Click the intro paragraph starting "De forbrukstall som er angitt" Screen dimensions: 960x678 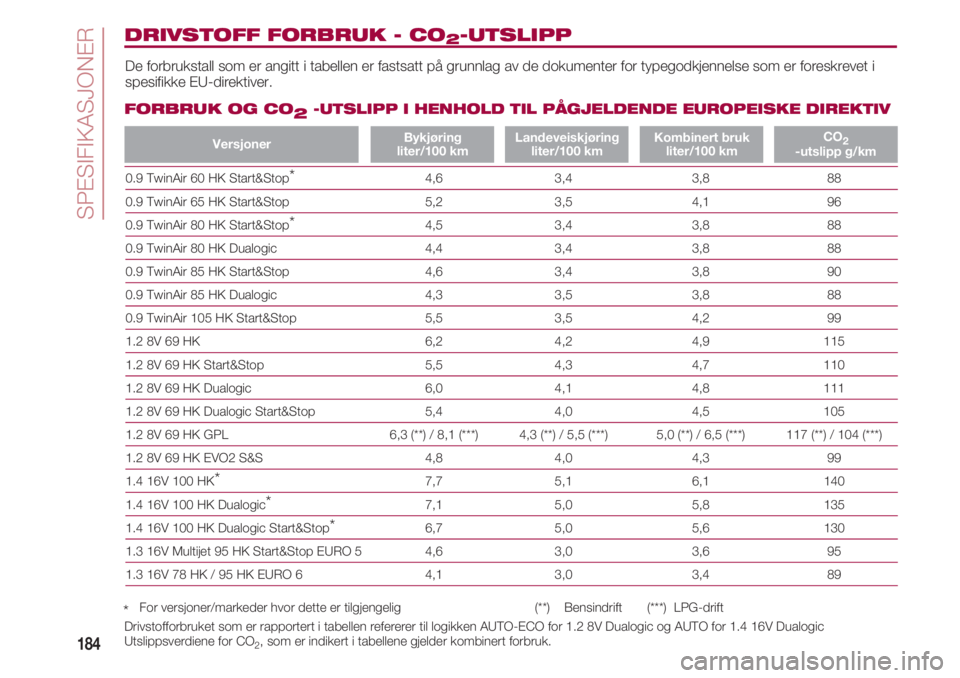[500, 74]
